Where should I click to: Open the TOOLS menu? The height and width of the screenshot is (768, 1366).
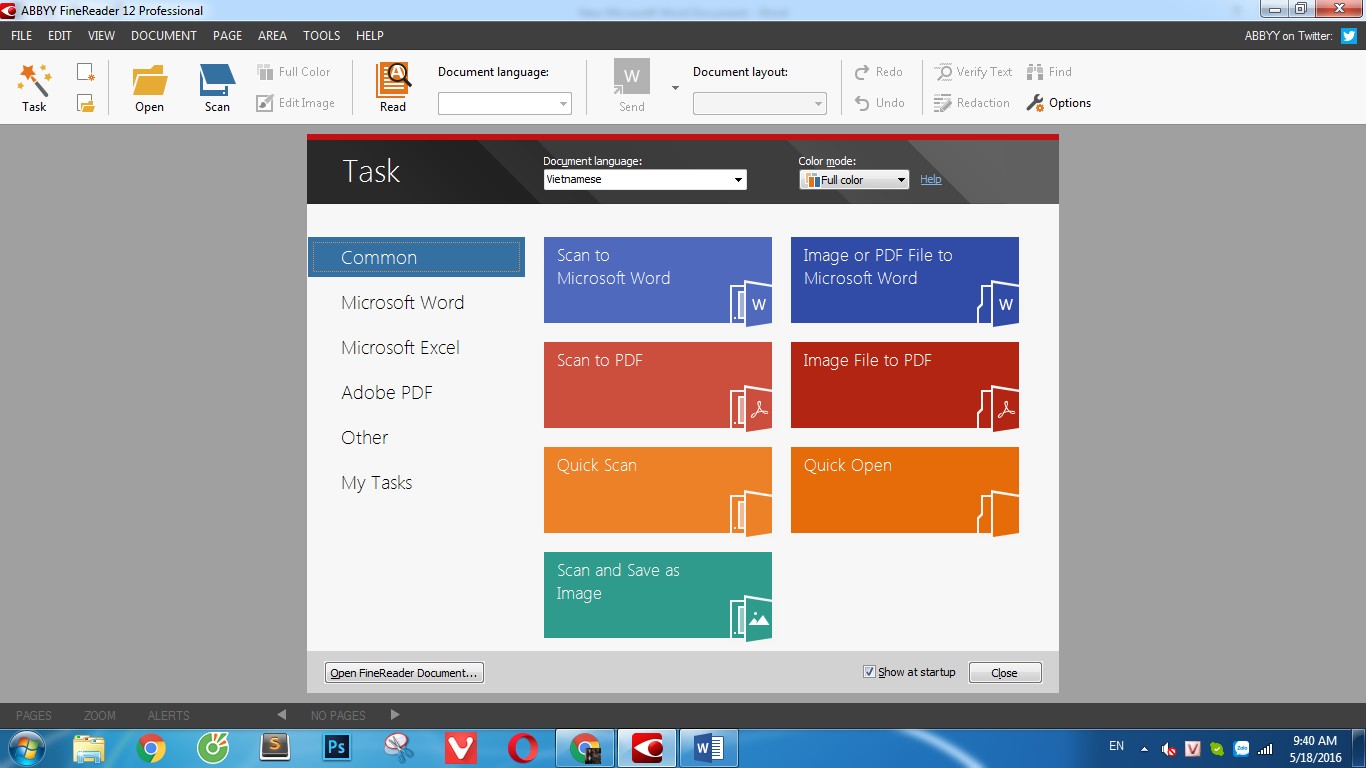(x=321, y=36)
